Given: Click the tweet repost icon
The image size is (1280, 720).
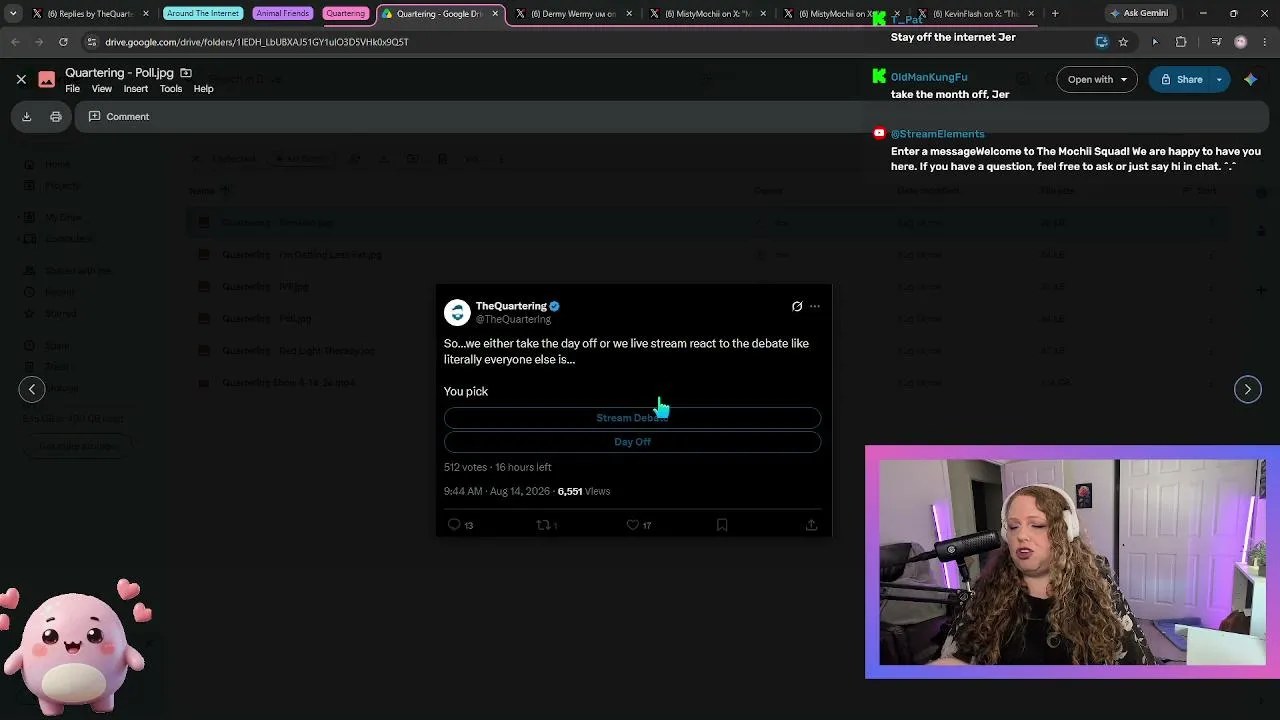Looking at the screenshot, I should click(543, 525).
